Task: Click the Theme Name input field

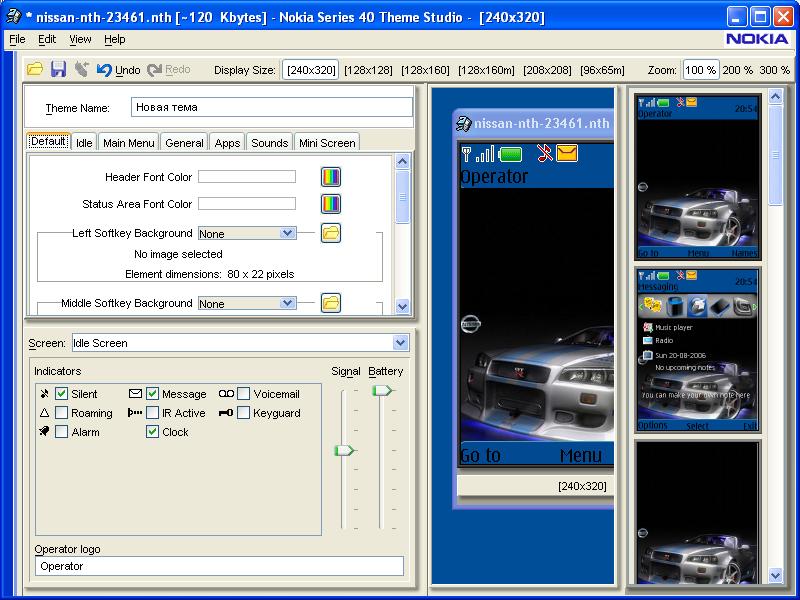Action: point(271,107)
